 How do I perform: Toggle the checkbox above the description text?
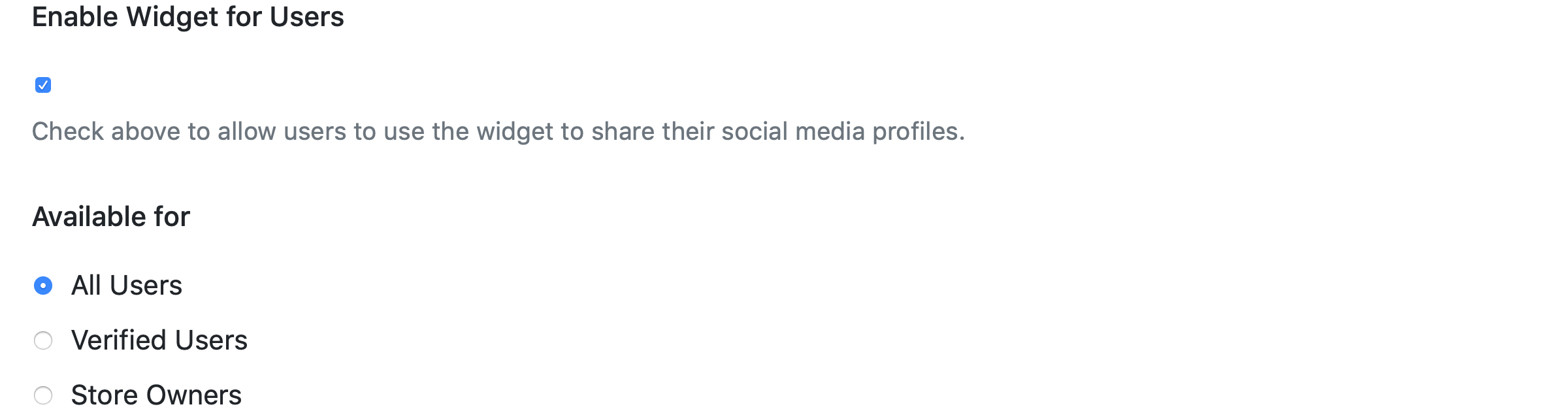click(x=43, y=85)
